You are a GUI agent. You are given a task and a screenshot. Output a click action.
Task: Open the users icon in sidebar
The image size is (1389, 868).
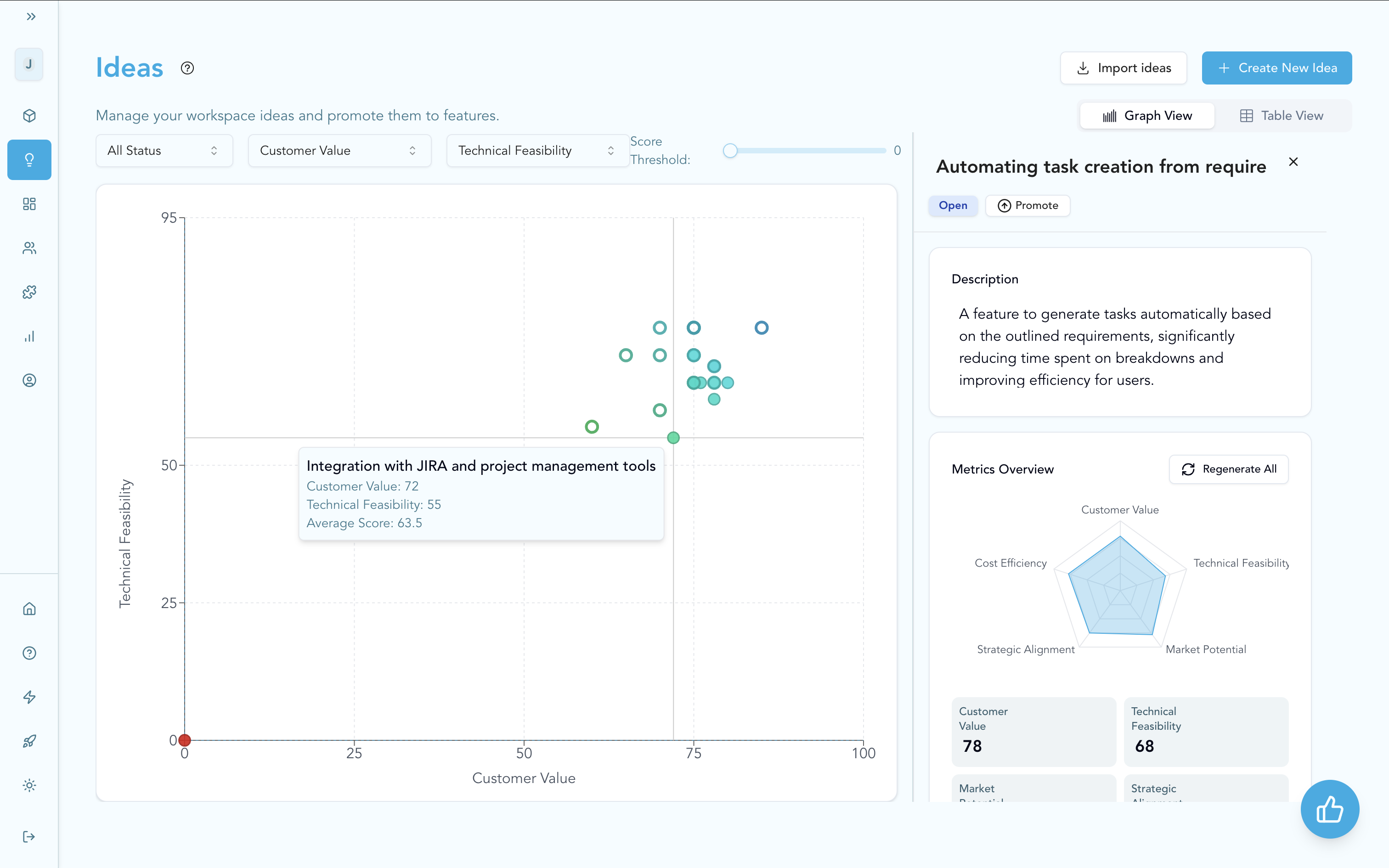coord(29,248)
